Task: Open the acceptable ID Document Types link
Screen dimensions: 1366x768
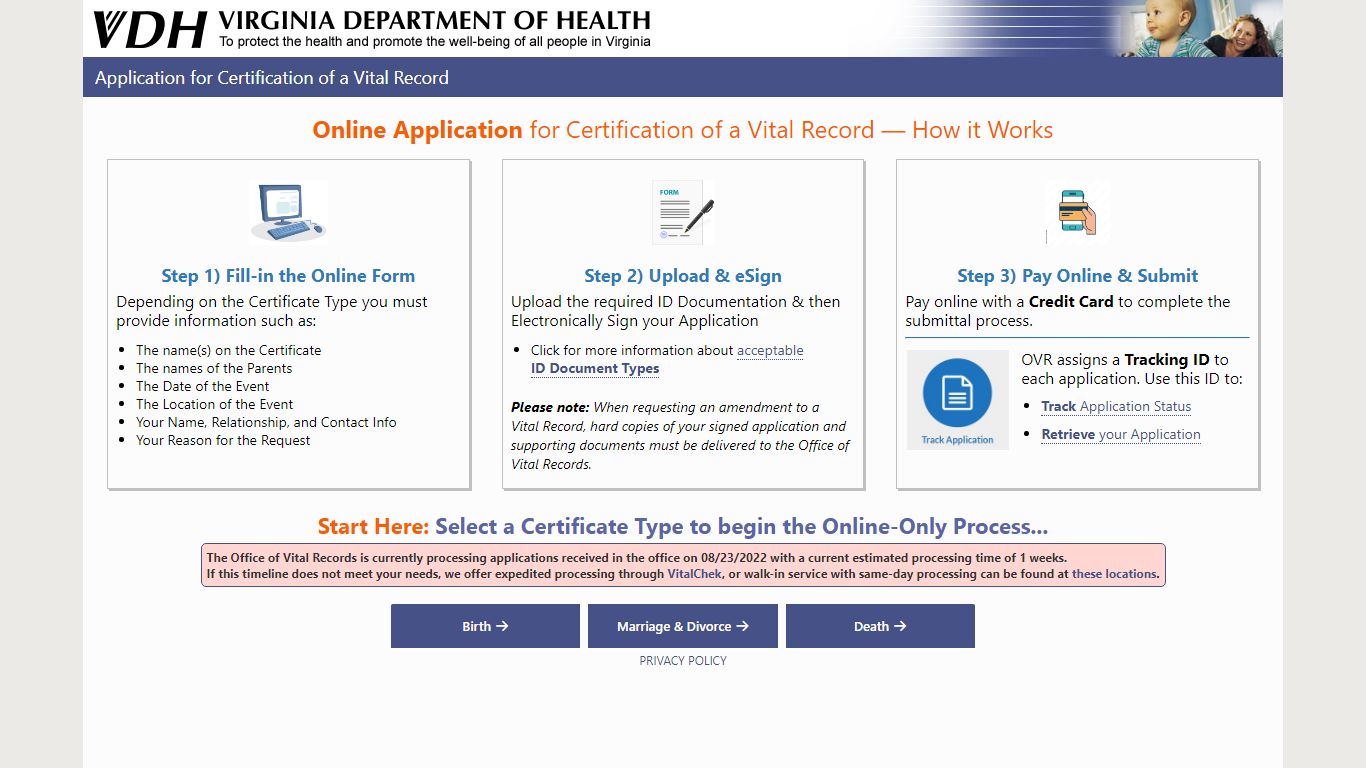Action: [667, 359]
